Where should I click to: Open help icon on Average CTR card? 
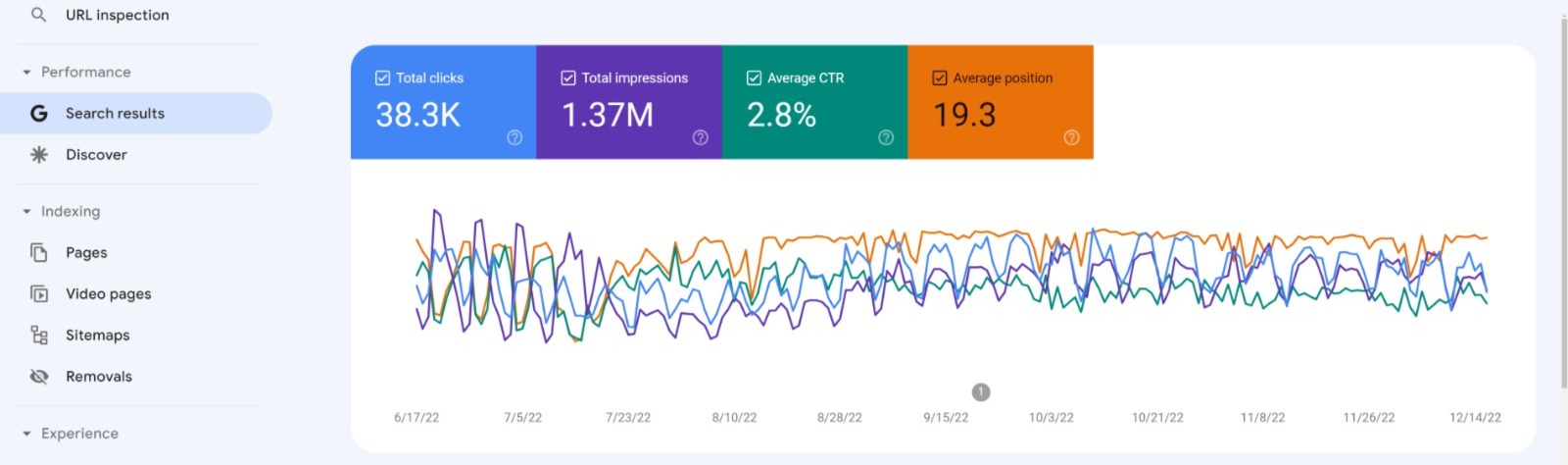click(886, 137)
